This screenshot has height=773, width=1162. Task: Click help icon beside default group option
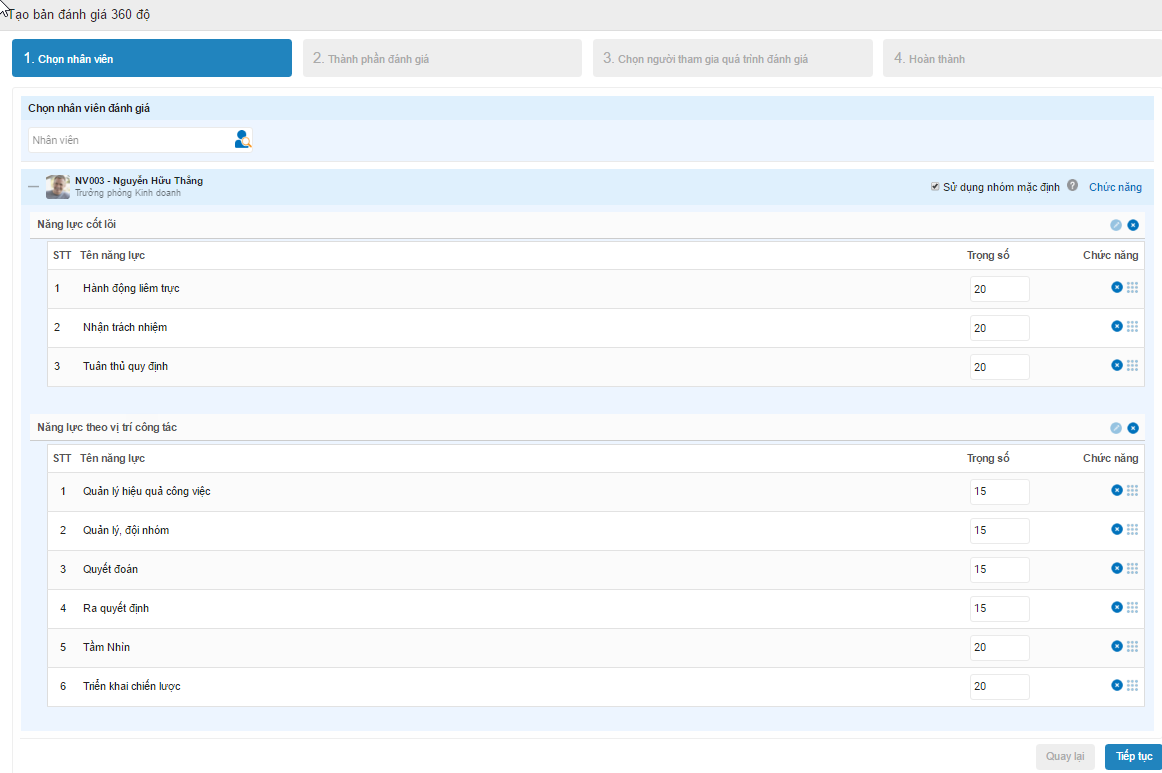click(x=1072, y=186)
